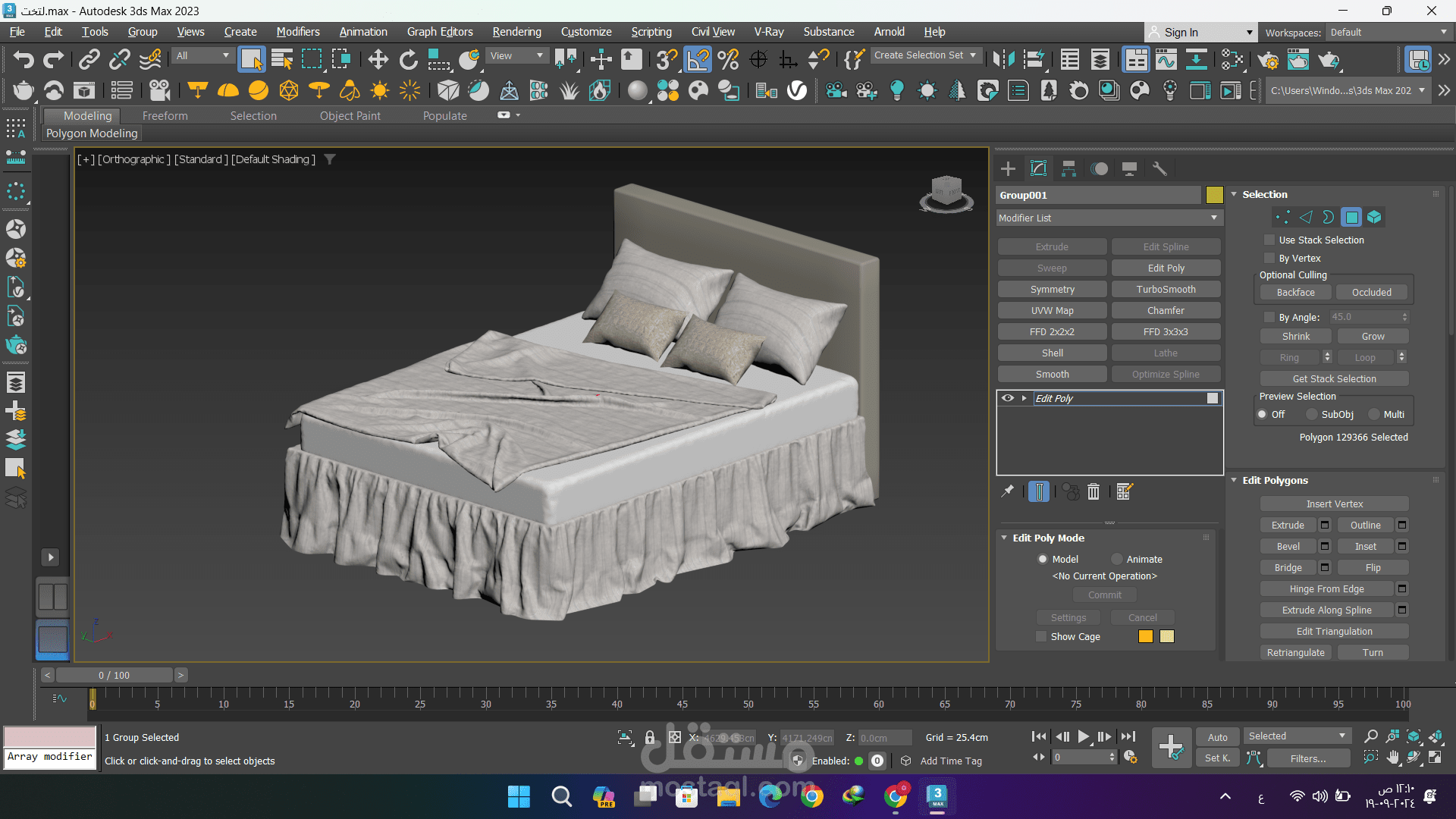Expand the Create Selection Set dropdown
Image resolution: width=1456 pixels, height=819 pixels.
pyautogui.click(x=973, y=55)
